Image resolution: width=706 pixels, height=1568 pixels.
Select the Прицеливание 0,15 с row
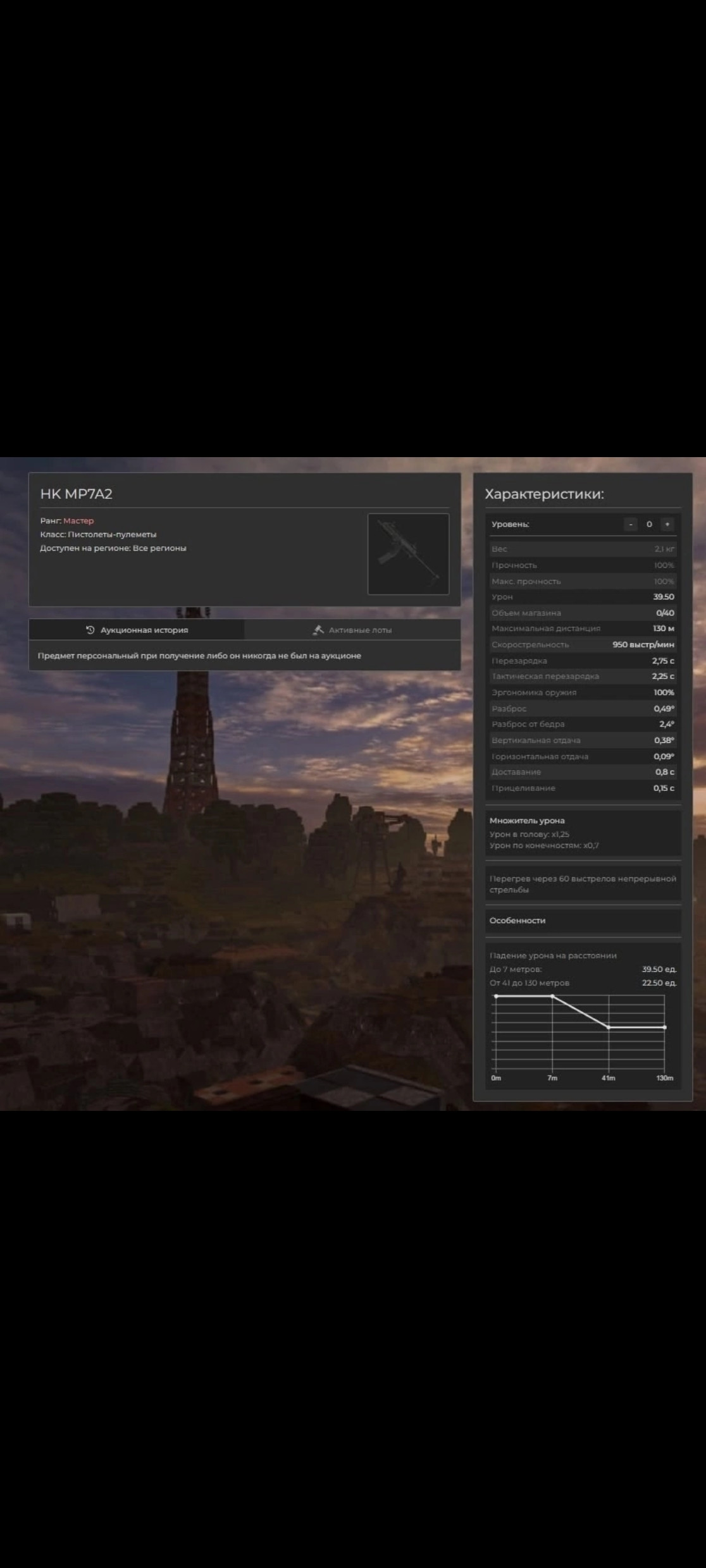click(x=583, y=788)
